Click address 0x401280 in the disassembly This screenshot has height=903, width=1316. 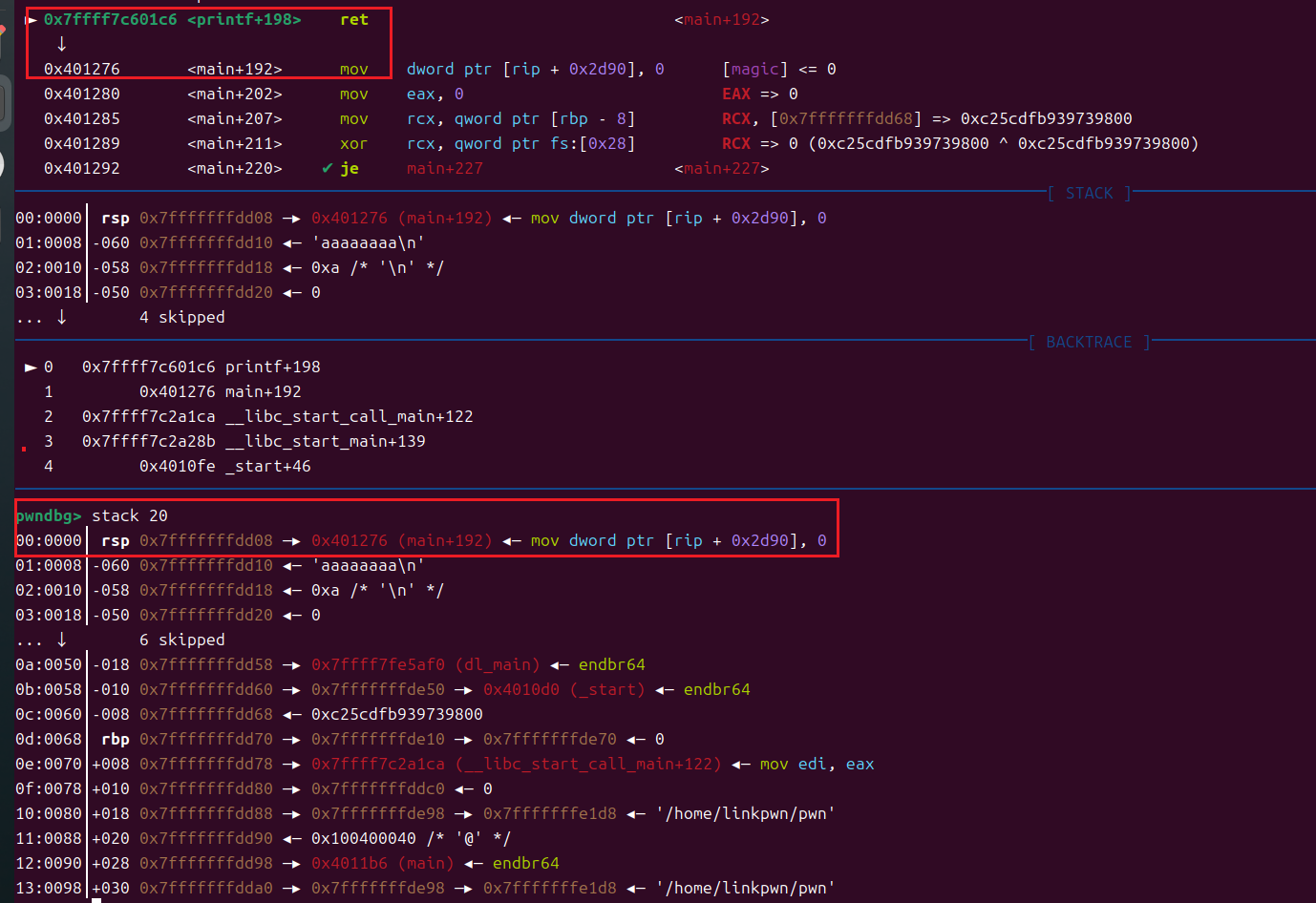(x=82, y=94)
